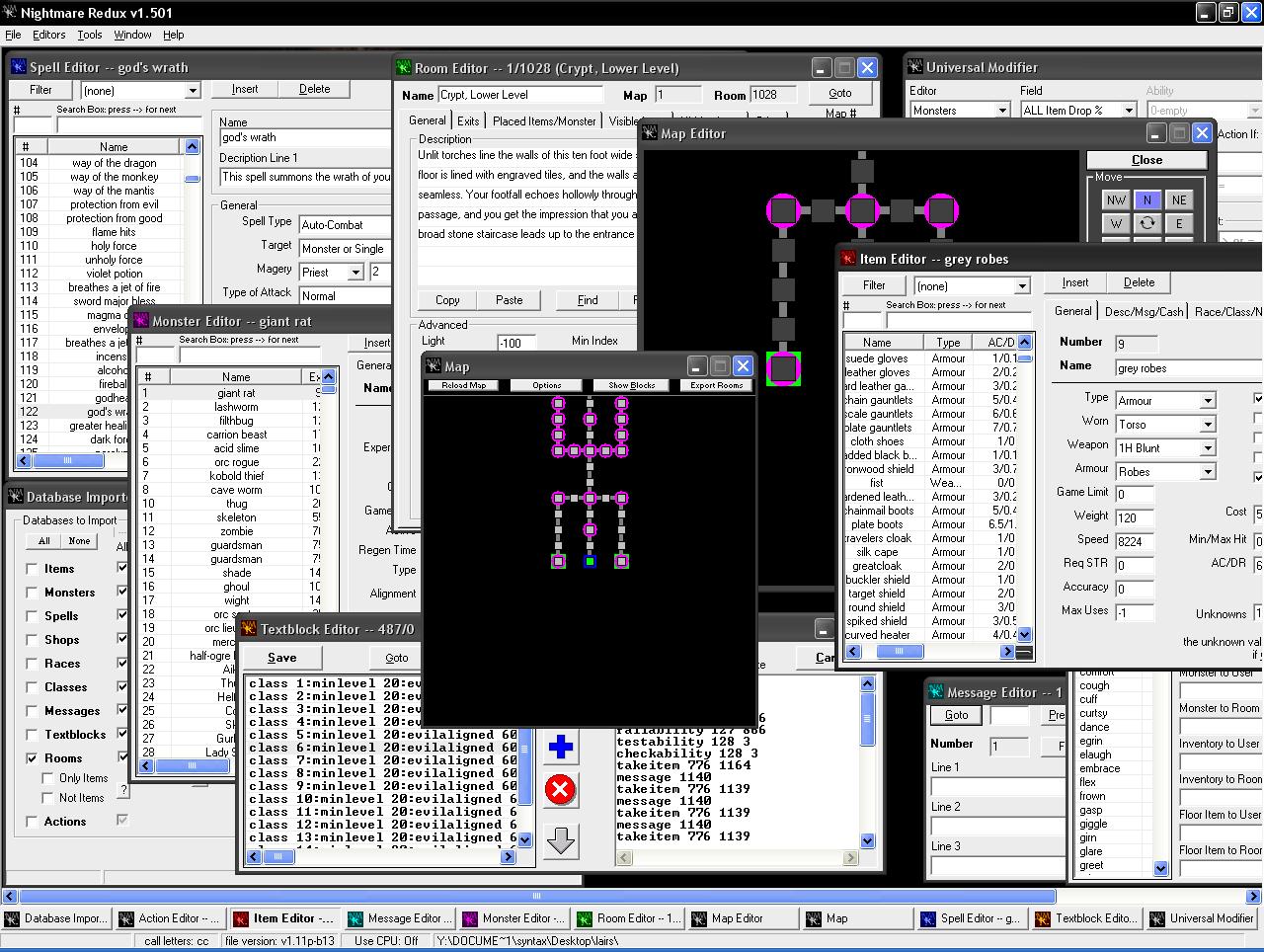Click the Universal Modifier window title icon
This screenshot has height=952, width=1264.
click(x=915, y=67)
